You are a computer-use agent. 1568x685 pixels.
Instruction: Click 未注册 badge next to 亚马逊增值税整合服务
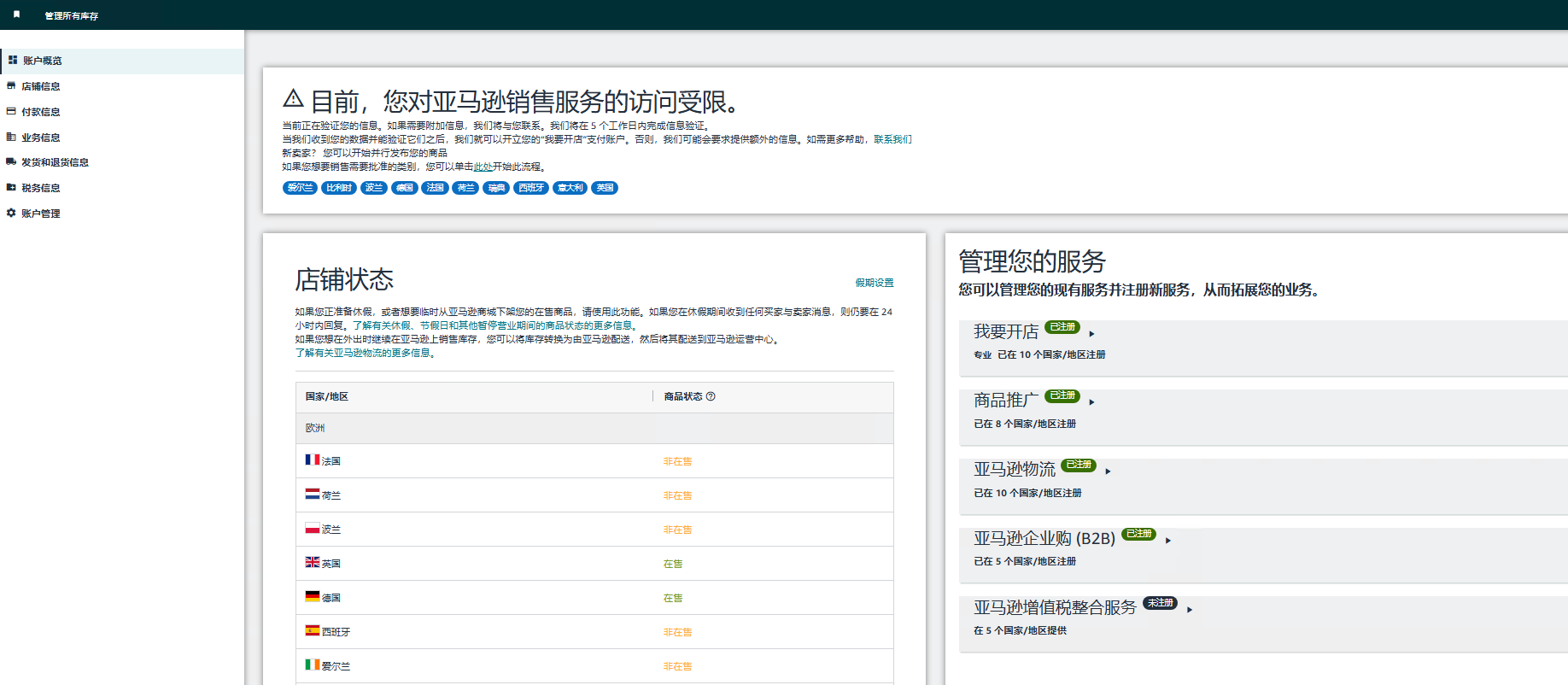(x=1160, y=603)
